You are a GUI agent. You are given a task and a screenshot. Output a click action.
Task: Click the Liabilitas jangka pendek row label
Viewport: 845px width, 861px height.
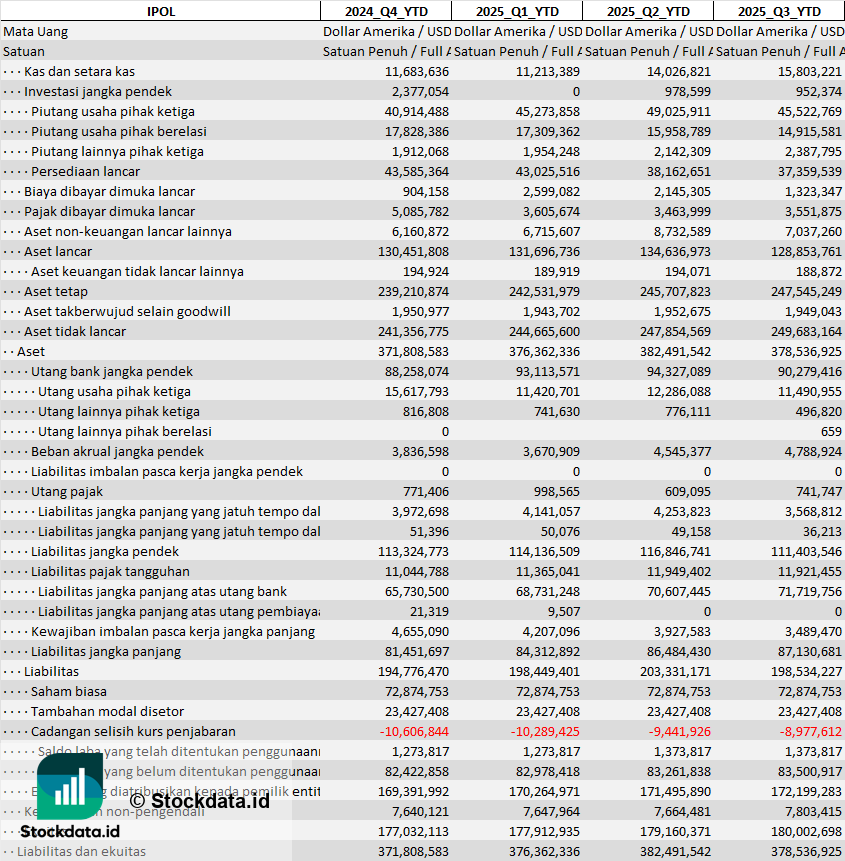[105, 551]
